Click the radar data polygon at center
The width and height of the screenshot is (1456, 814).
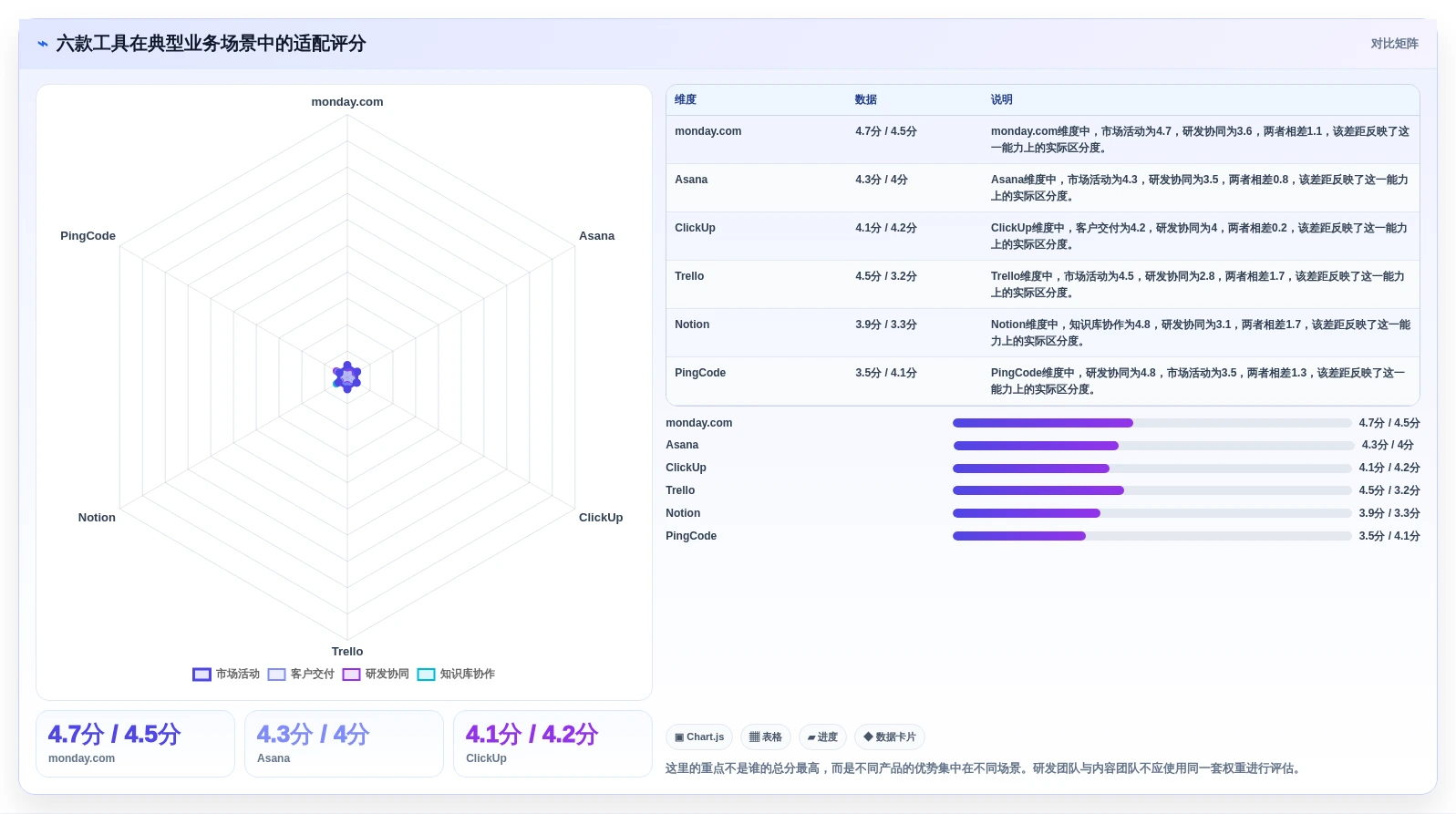pyautogui.click(x=347, y=376)
